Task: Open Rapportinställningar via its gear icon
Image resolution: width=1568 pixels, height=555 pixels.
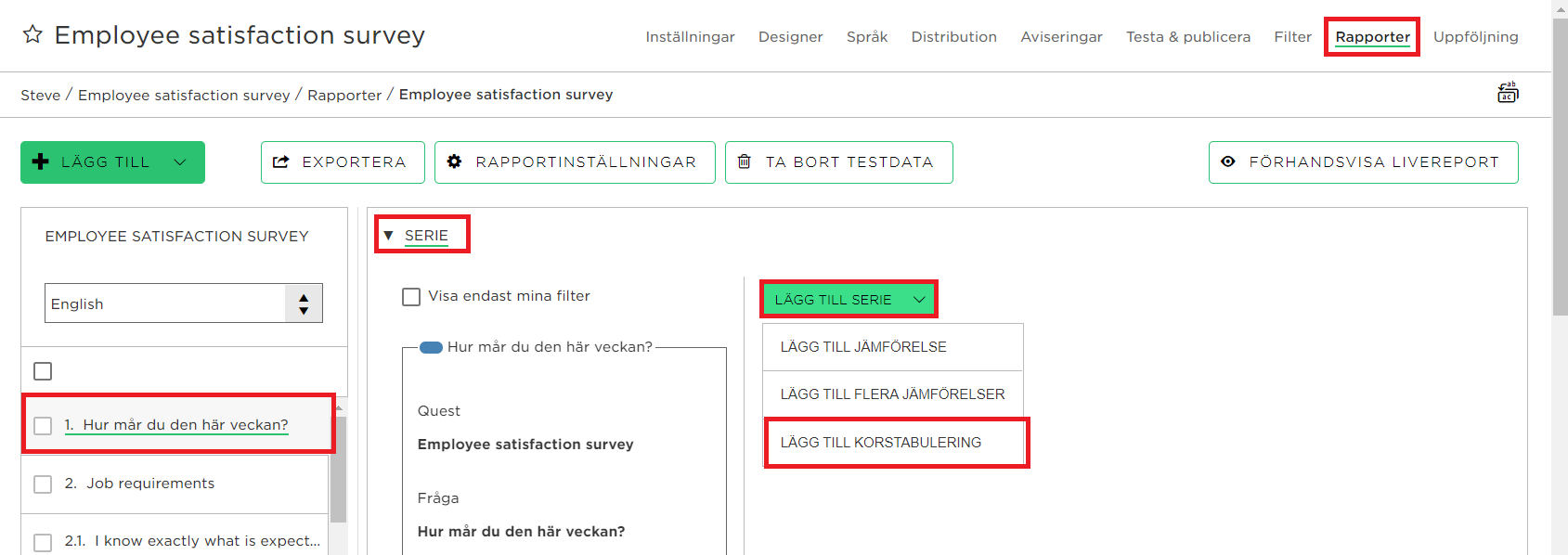Action: coord(454,161)
